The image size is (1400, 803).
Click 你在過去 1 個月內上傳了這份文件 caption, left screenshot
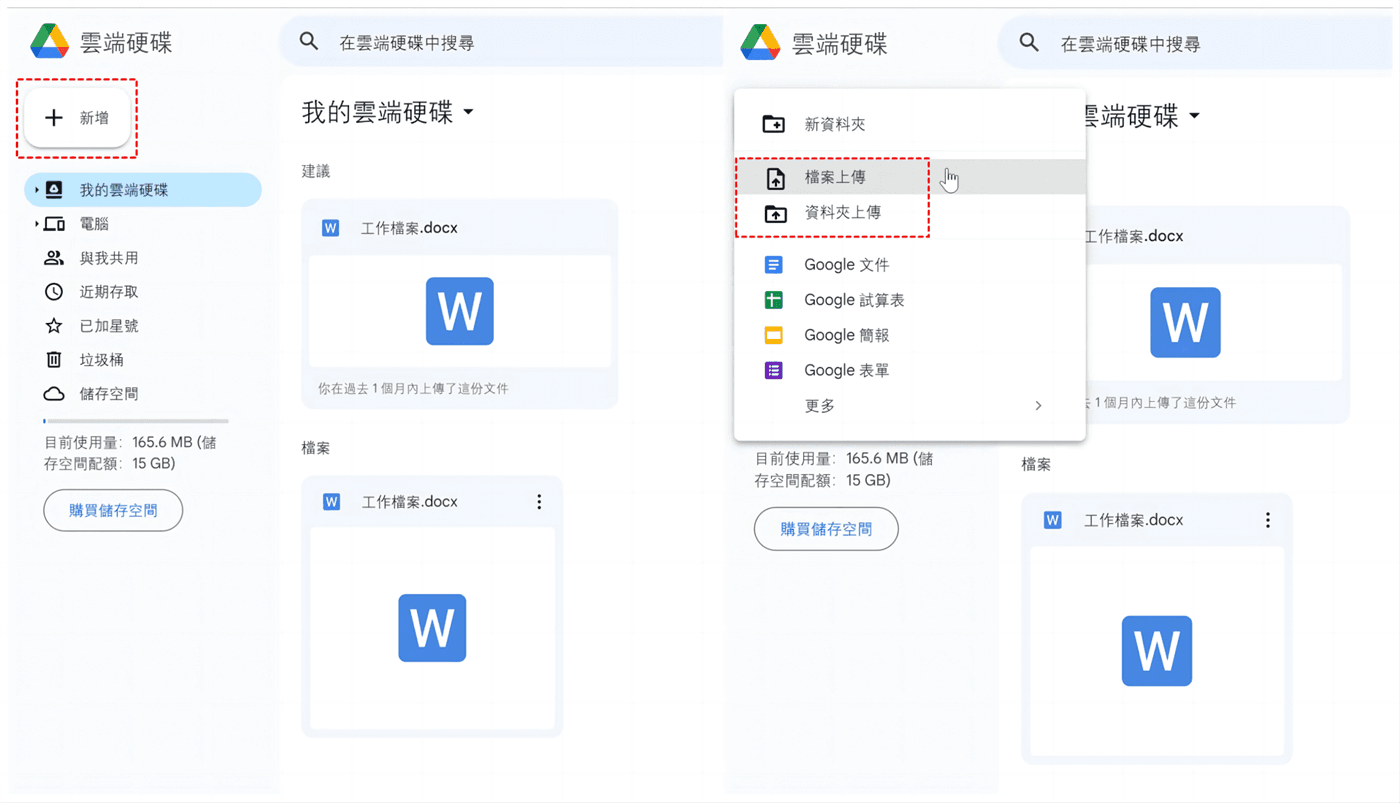click(x=413, y=388)
